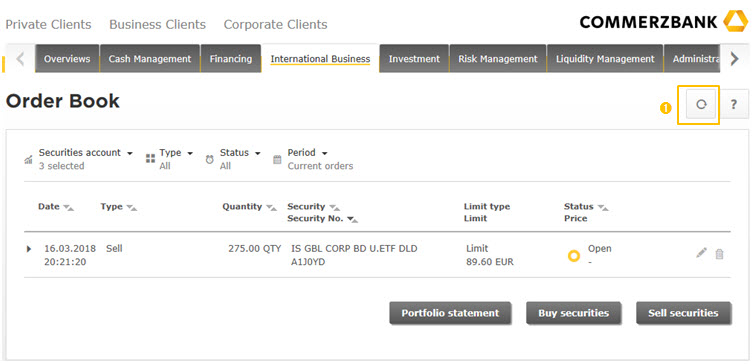The width and height of the screenshot is (756, 364).
Task: Click the Commerzbank logo
Action: click(x=663, y=22)
